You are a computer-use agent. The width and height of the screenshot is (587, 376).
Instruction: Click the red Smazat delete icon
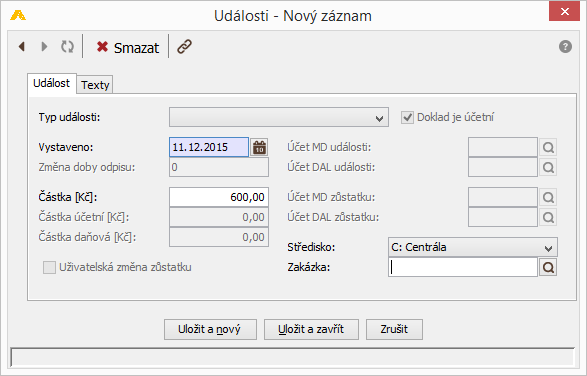coord(102,47)
